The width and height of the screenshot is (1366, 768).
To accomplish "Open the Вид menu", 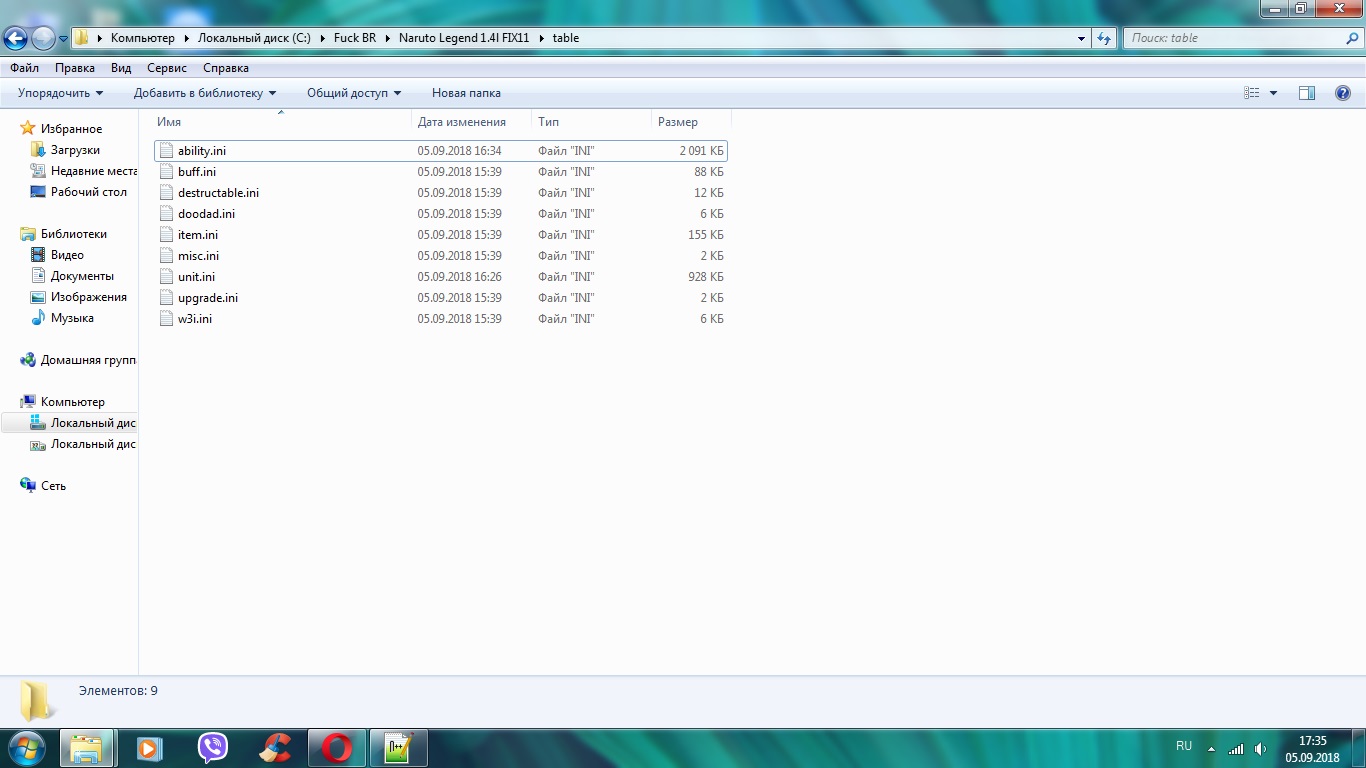I will [121, 68].
